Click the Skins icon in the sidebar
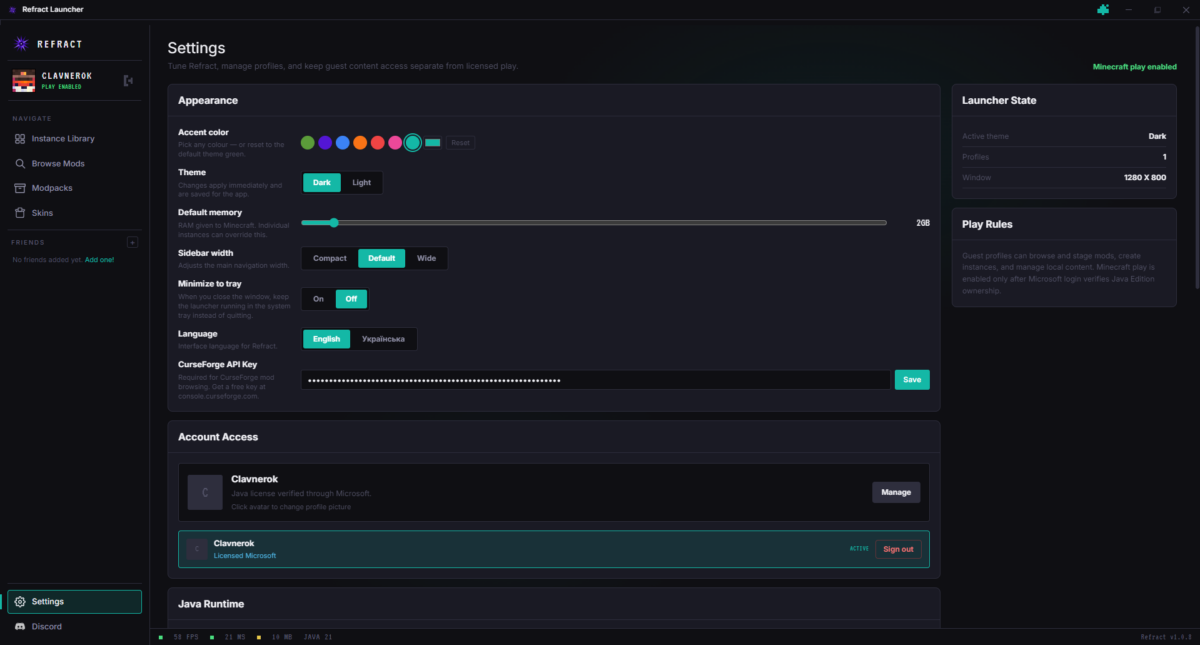This screenshot has width=1200, height=645. pyautogui.click(x=21, y=213)
